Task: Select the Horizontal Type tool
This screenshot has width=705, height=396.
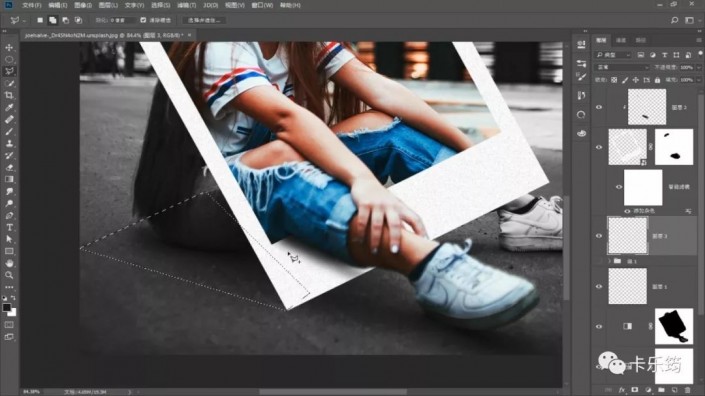Action: click(x=9, y=227)
